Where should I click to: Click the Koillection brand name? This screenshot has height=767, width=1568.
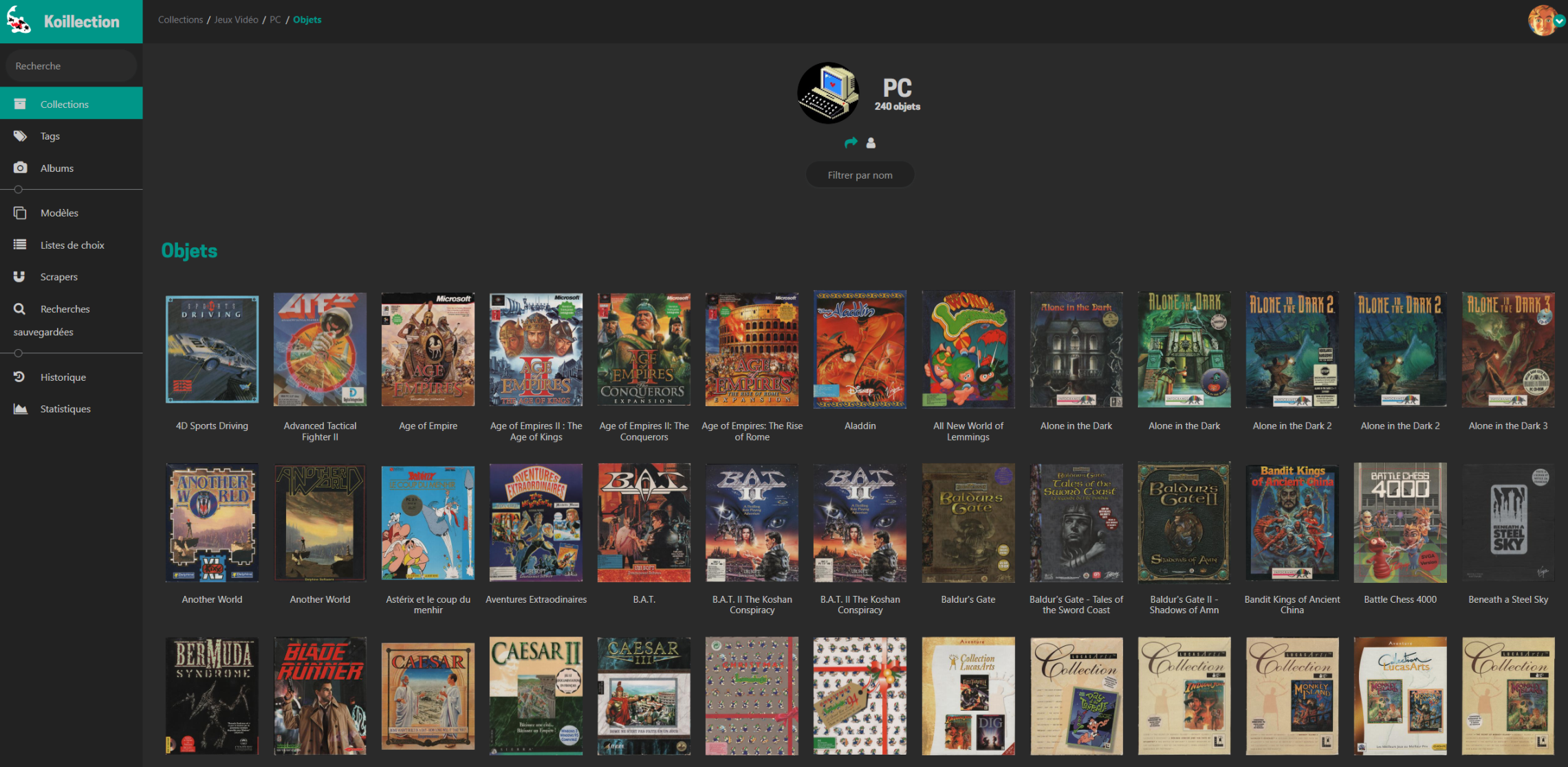82,21
